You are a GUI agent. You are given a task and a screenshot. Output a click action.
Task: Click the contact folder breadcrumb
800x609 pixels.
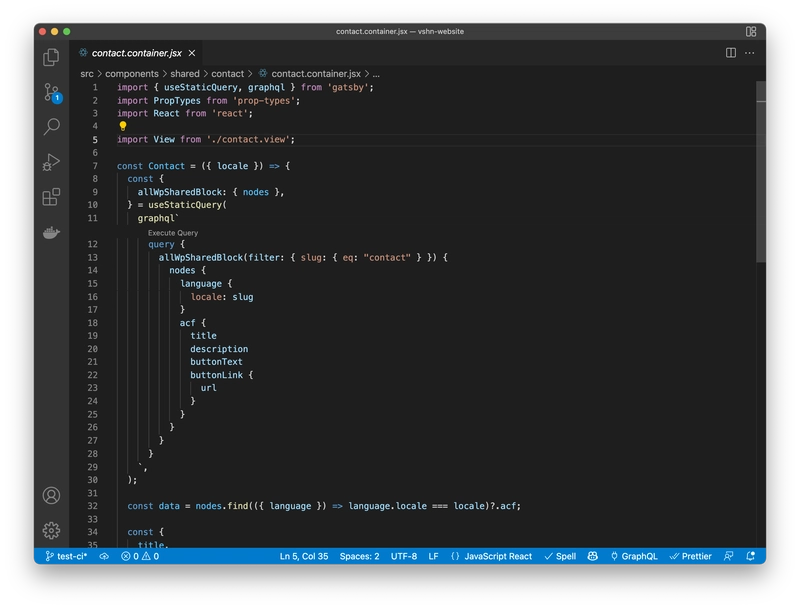228,74
